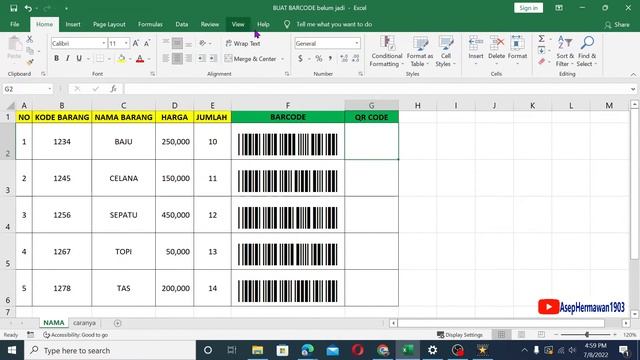Click the Name Box showing G2
This screenshot has width=640, height=360.
click(27, 89)
